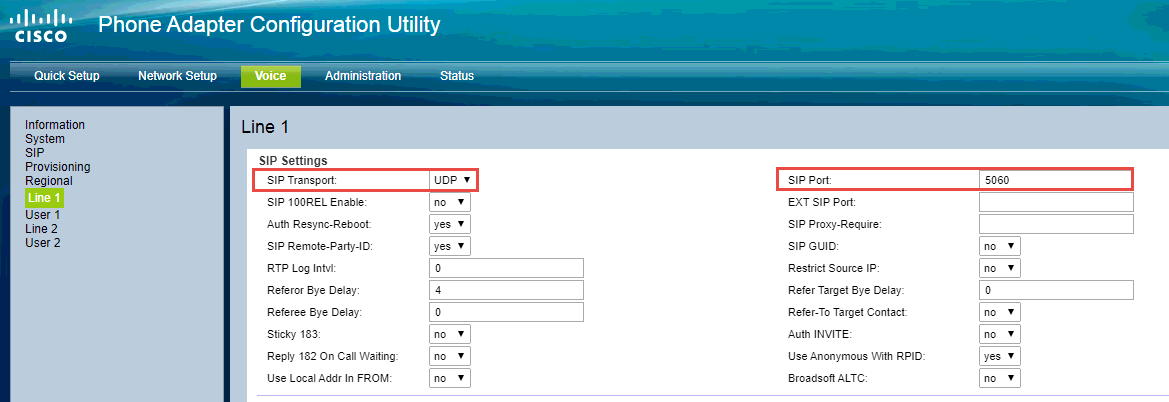
Task: Click the Refer Target Bye Delay field
Action: coord(1056,290)
